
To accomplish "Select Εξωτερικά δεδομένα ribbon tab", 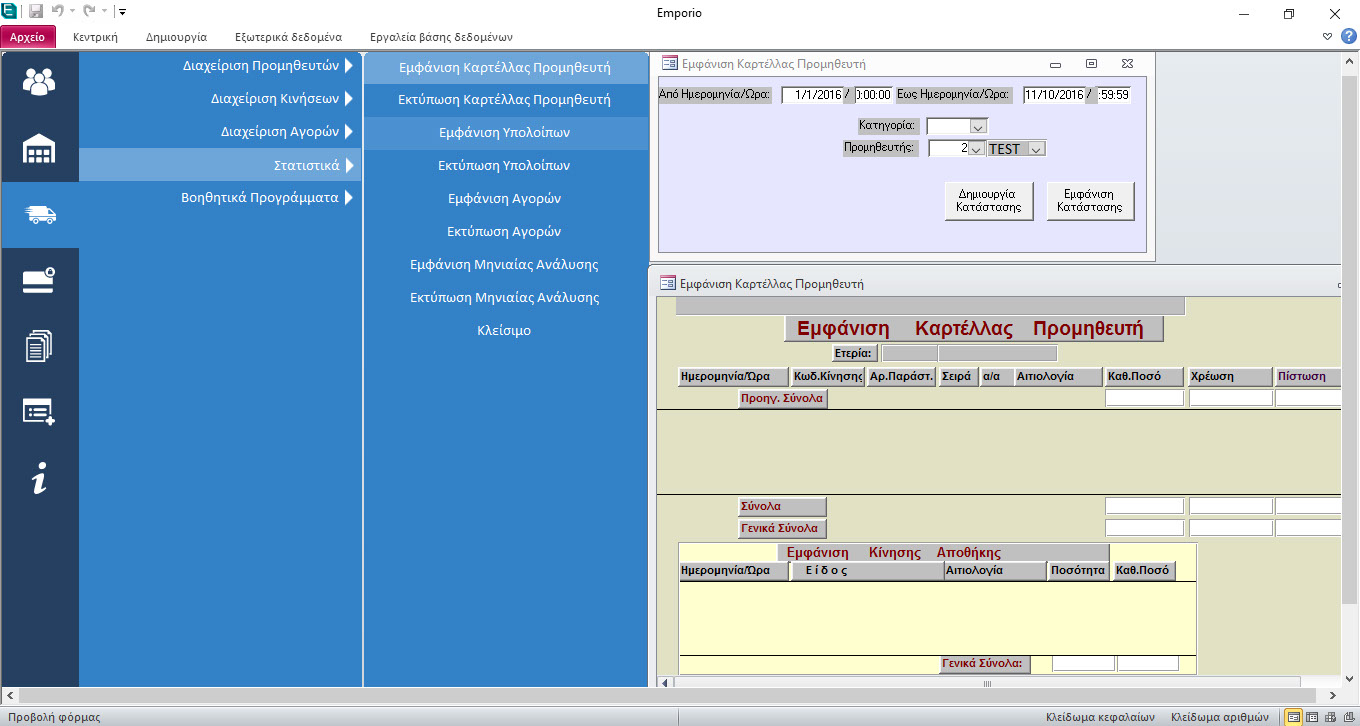I will [x=288, y=37].
